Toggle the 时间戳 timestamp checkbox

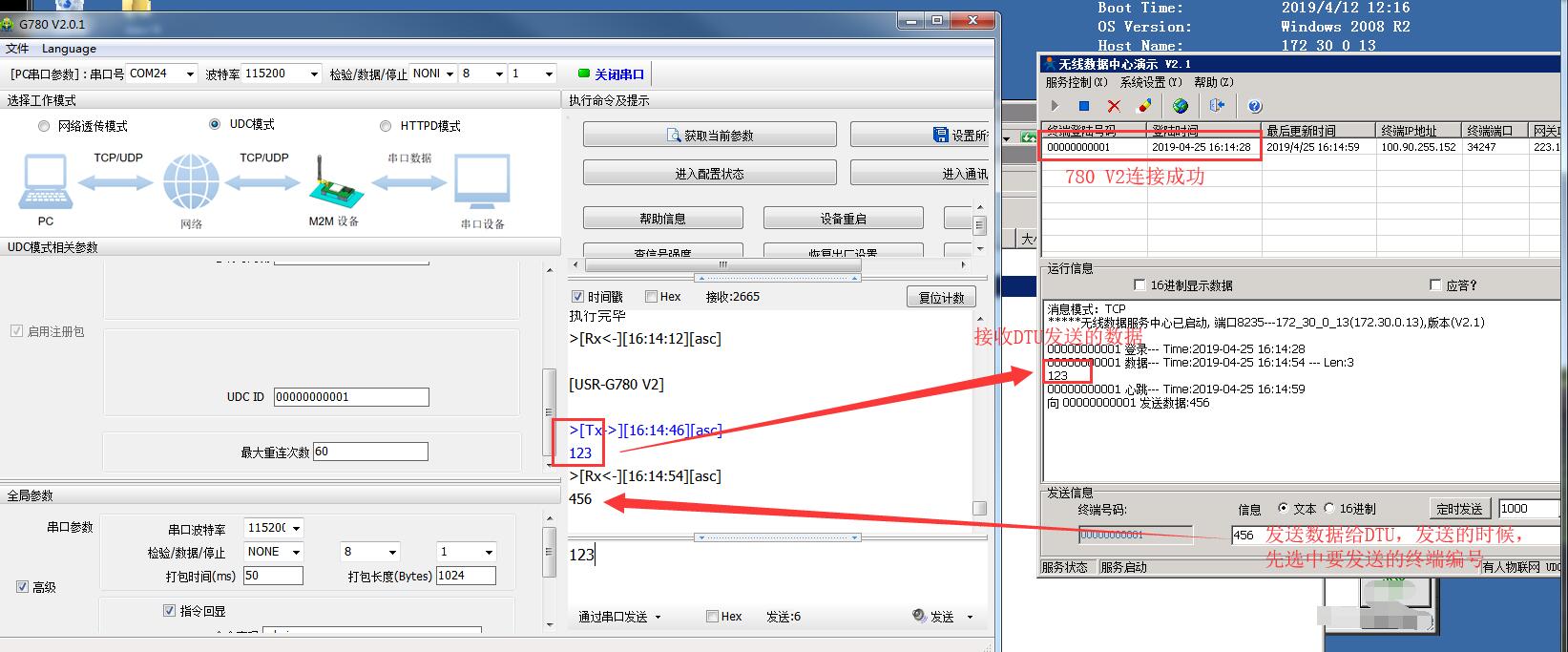(577, 297)
